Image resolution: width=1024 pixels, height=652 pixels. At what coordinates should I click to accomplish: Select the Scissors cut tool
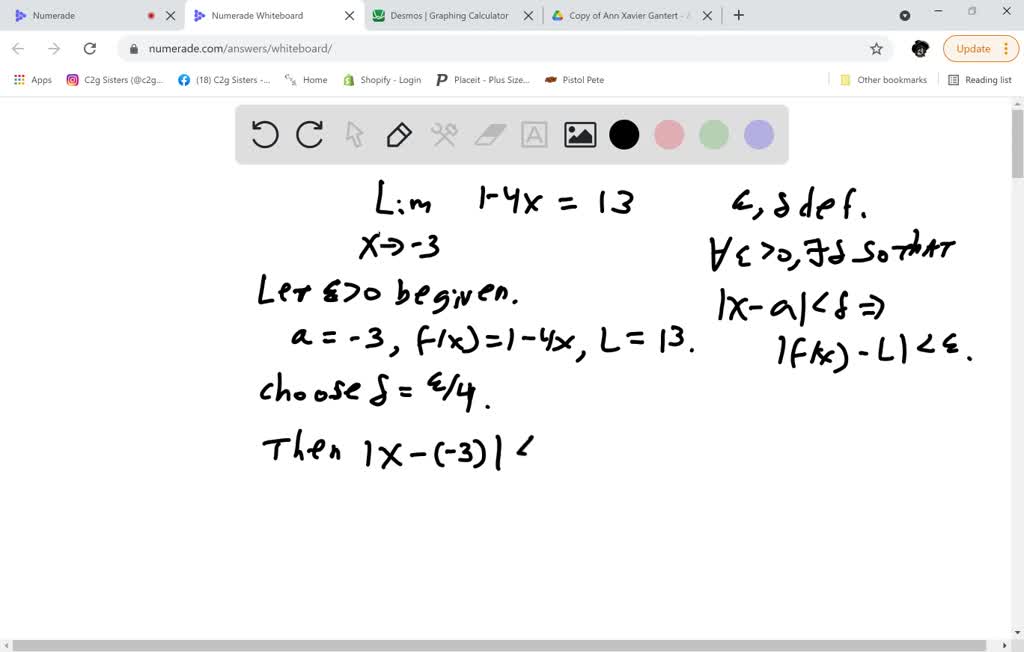[x=444, y=134]
